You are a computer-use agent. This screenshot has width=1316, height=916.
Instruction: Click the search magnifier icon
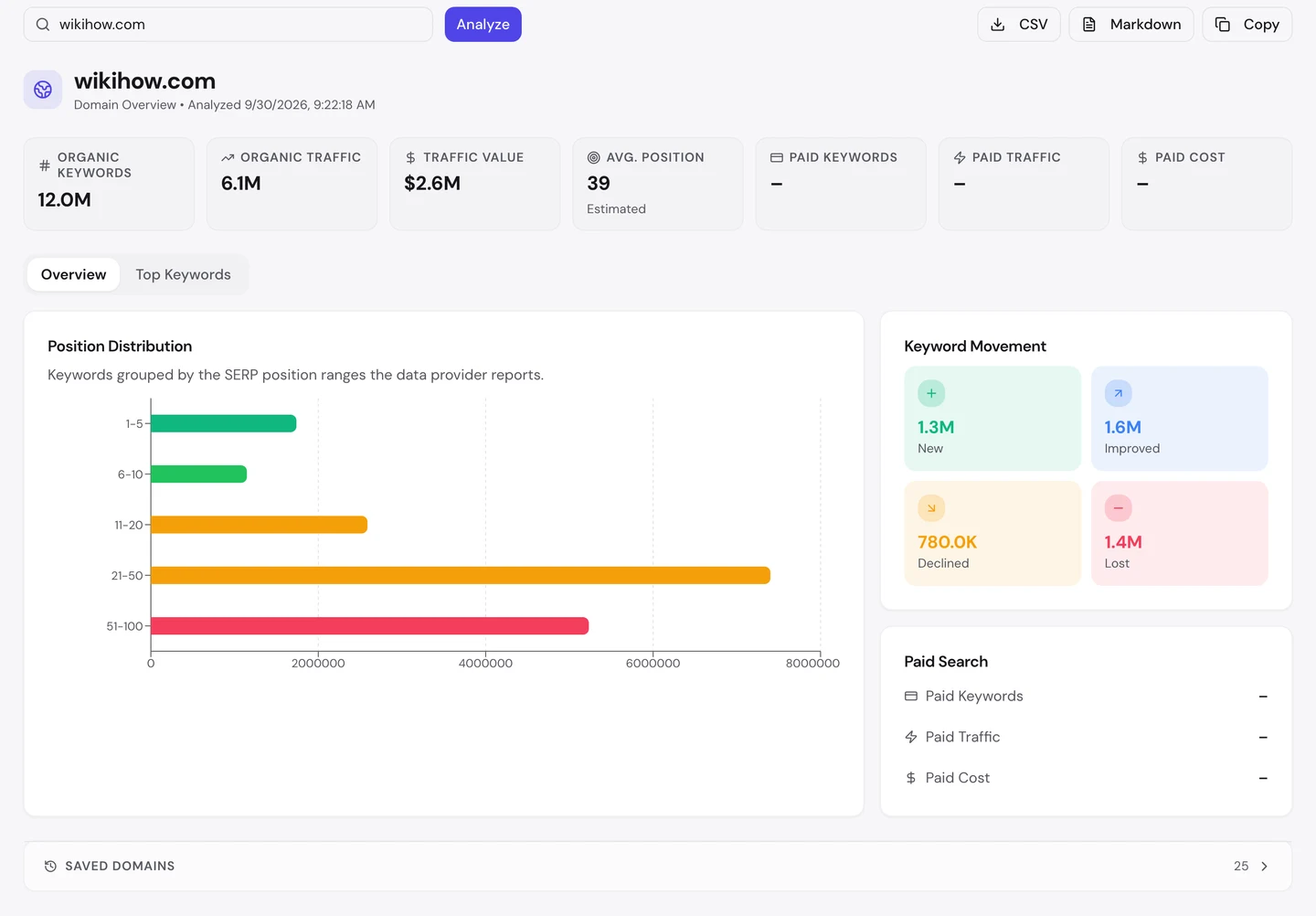point(43,25)
